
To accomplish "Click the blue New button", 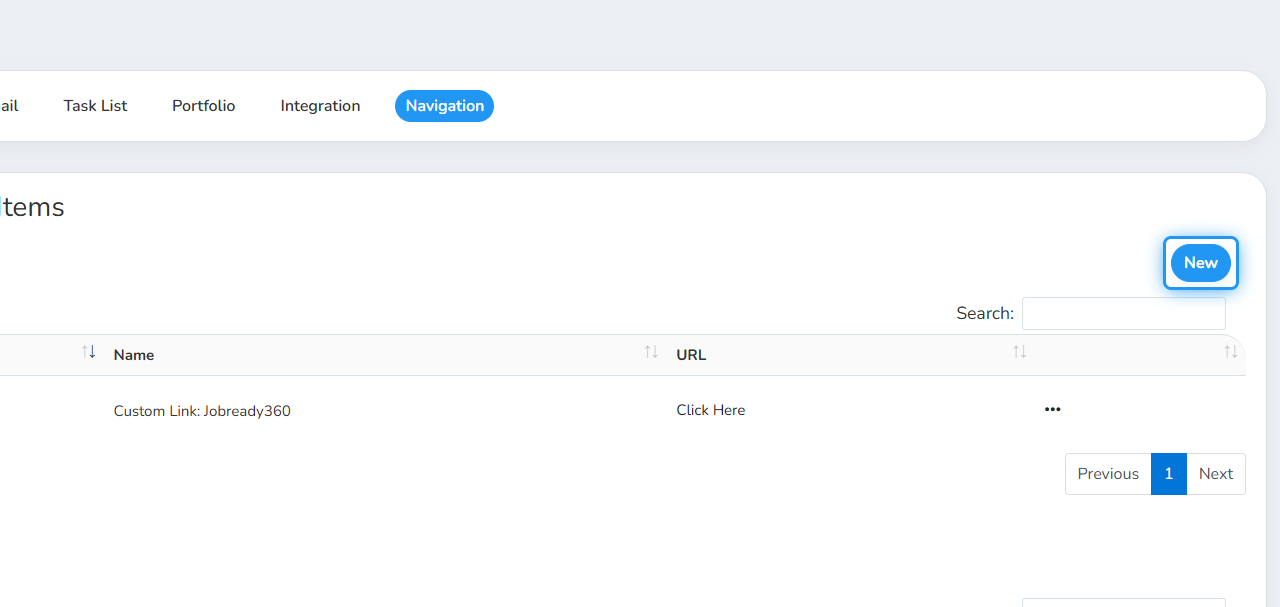I will coord(1201,263).
